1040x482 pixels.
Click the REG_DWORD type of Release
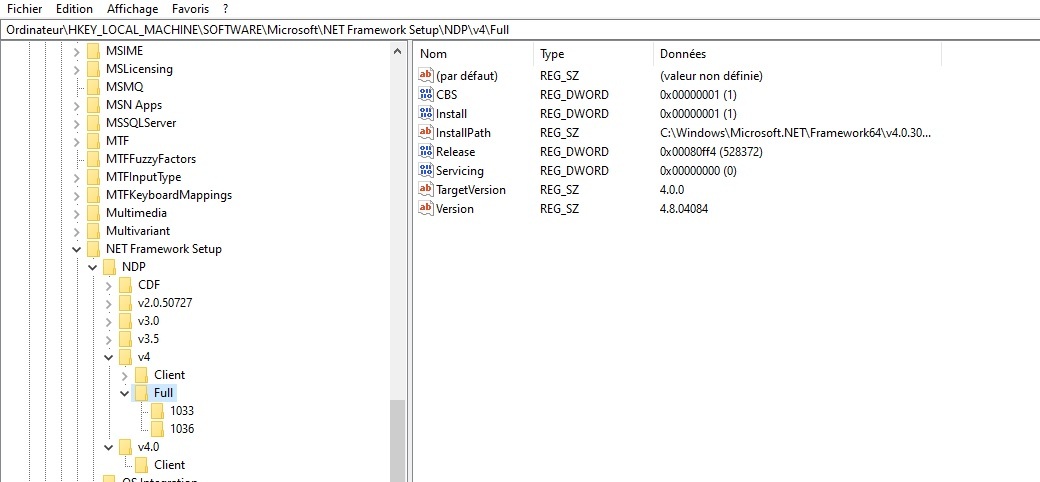point(574,151)
